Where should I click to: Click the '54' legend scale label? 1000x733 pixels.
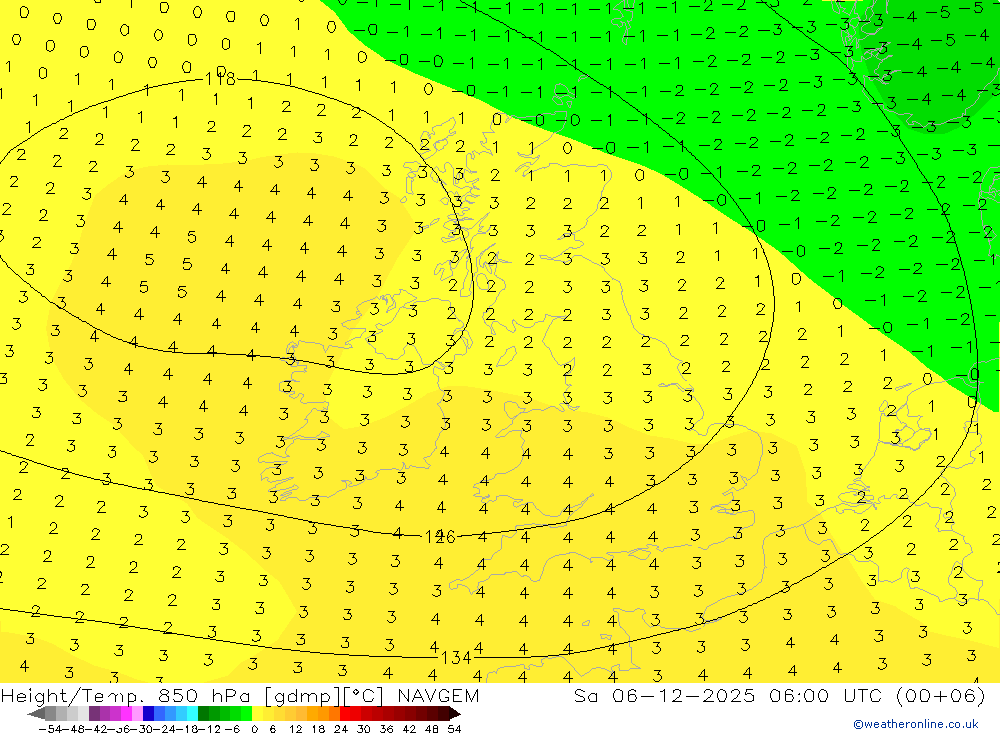tap(454, 729)
